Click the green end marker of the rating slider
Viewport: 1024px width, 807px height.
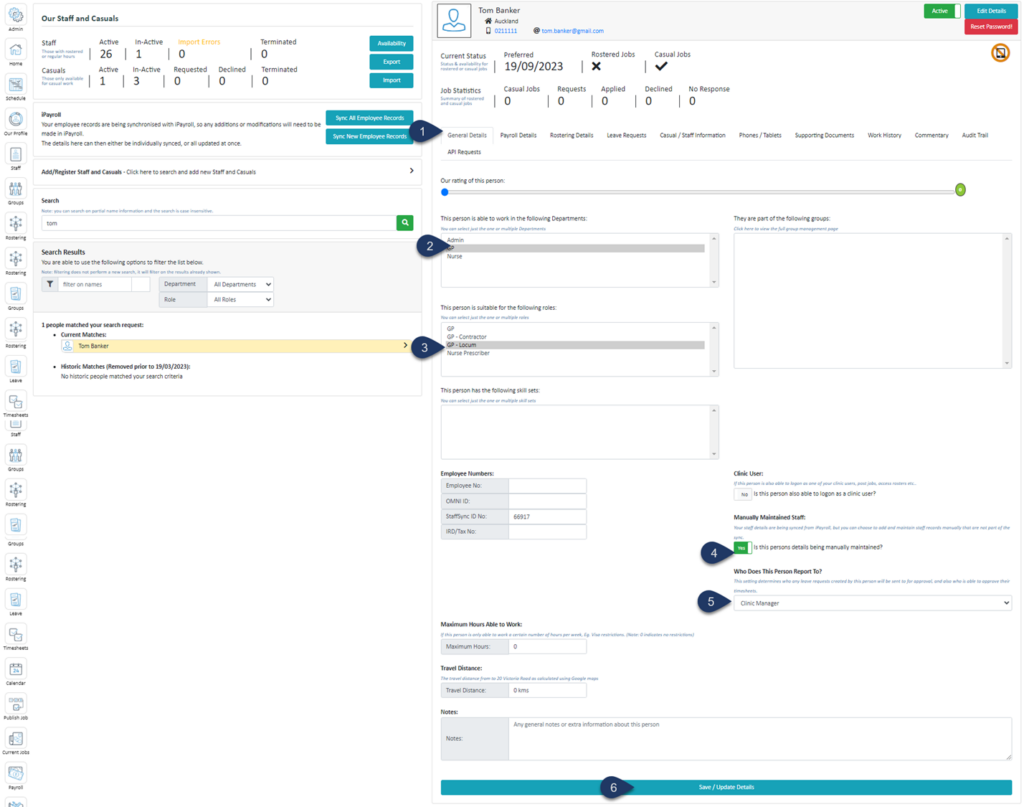(960, 190)
